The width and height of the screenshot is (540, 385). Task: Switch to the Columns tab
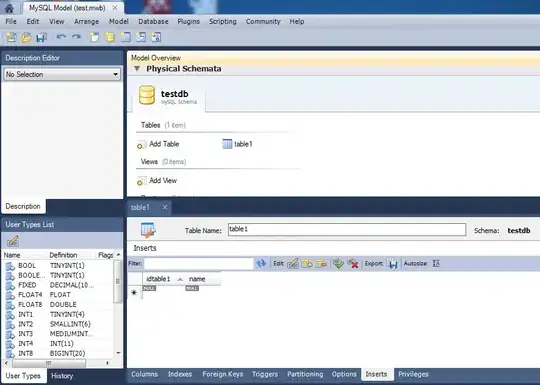[x=144, y=374]
